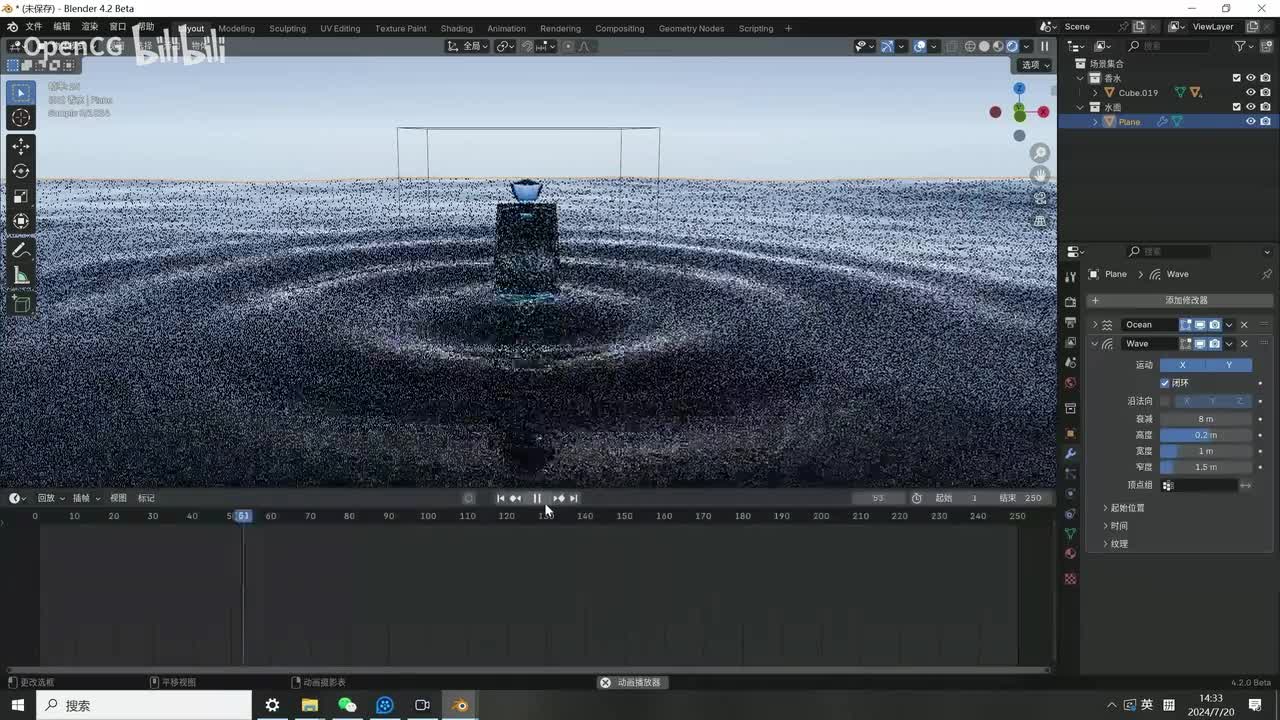Image resolution: width=1280 pixels, height=720 pixels.
Task: Select the Scale tool
Action: click(21, 196)
